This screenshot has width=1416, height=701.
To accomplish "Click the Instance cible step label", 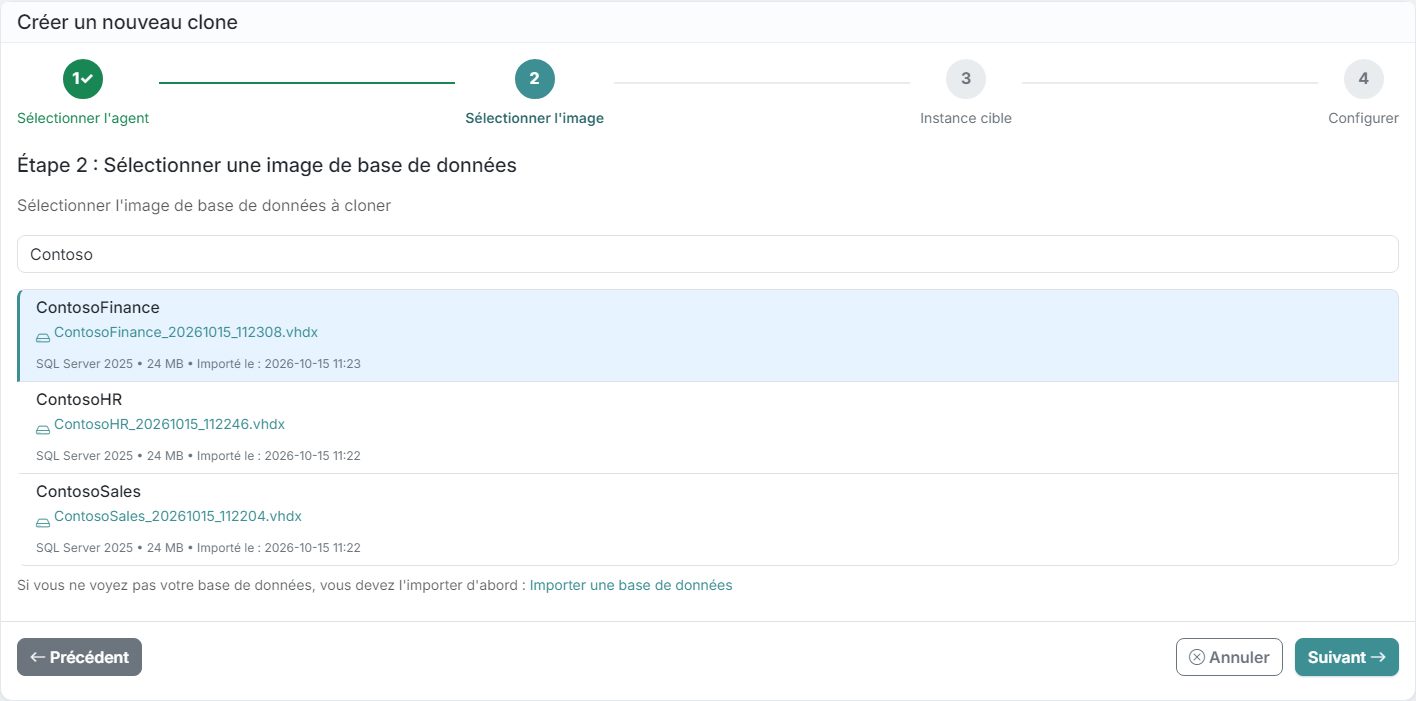I will [966, 118].
